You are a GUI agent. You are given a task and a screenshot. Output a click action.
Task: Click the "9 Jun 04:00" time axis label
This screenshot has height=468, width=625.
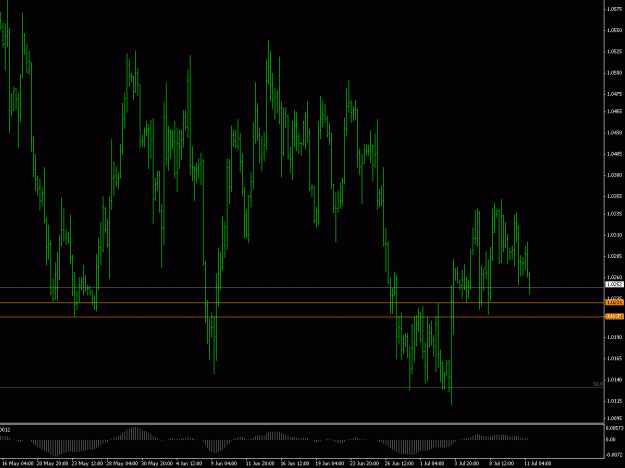(x=224, y=464)
